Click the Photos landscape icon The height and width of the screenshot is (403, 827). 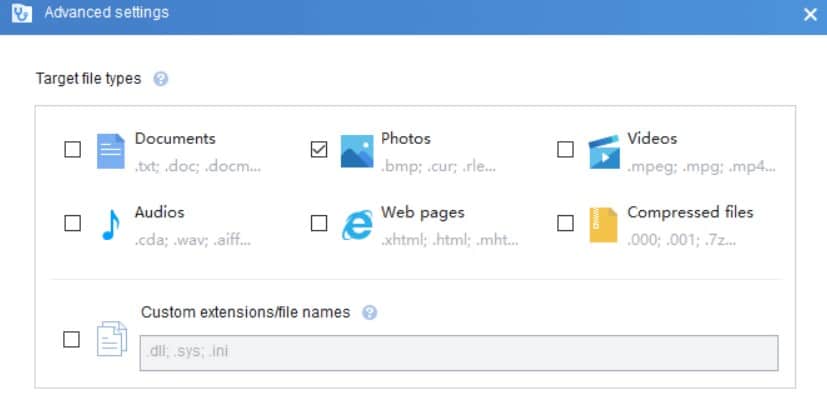click(x=357, y=151)
